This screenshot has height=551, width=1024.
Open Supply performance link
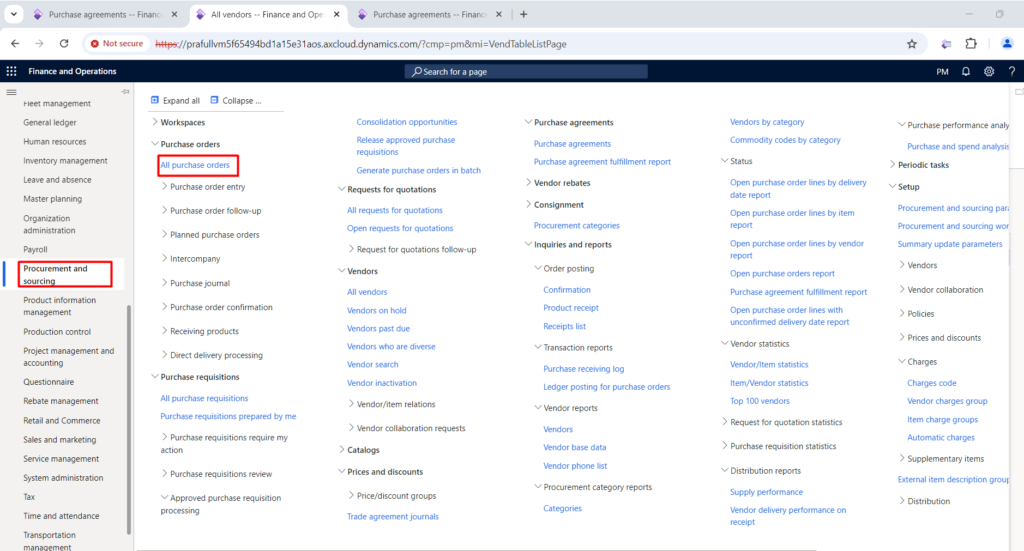click(x=766, y=492)
